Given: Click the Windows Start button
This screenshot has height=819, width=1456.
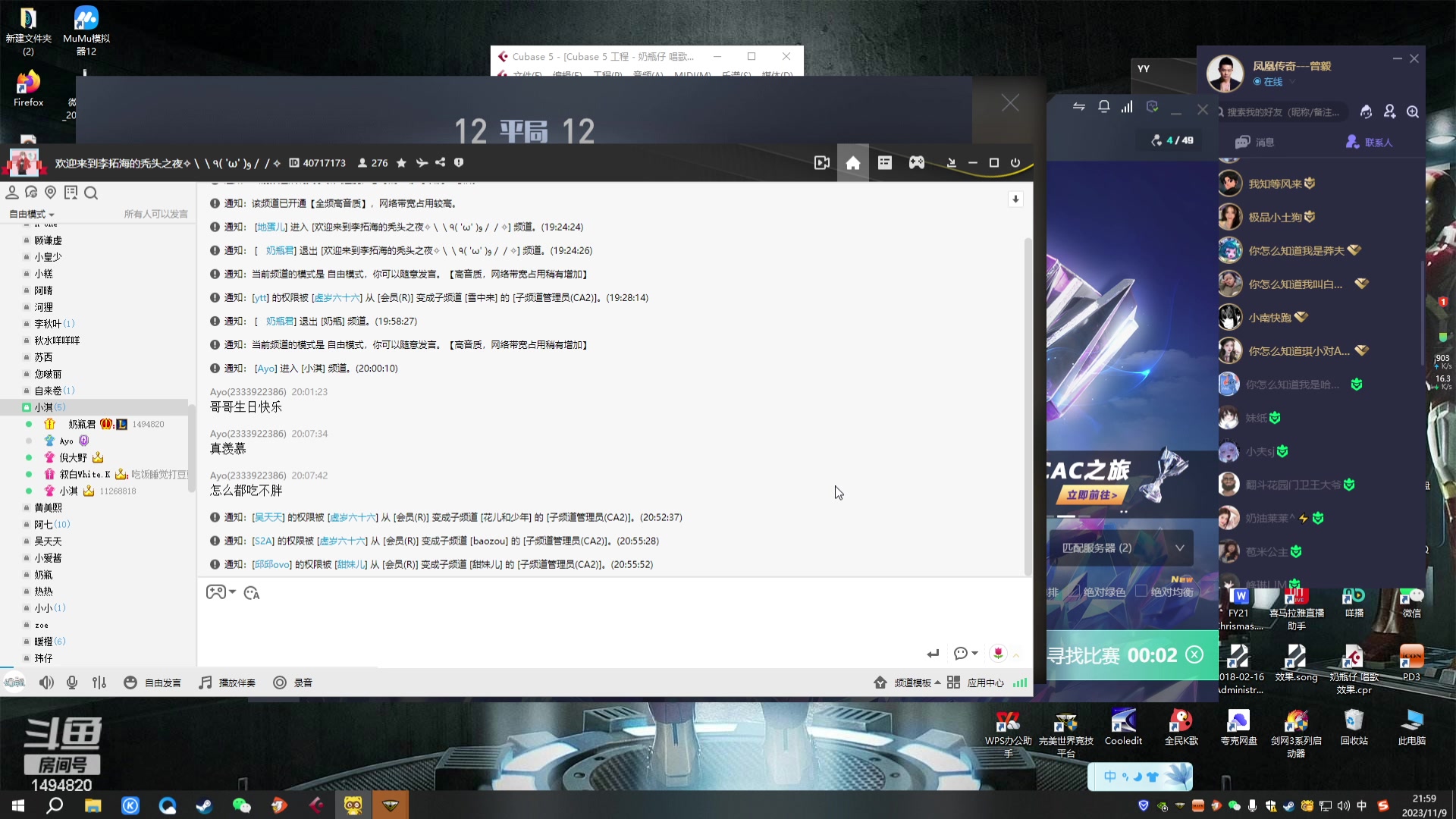Looking at the screenshot, I should [18, 805].
